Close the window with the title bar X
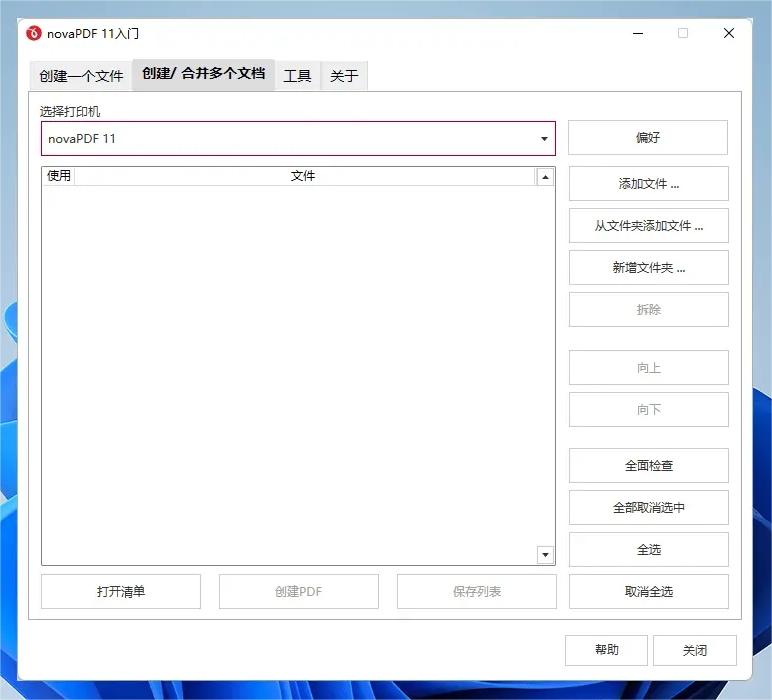The height and width of the screenshot is (700, 772). coord(729,33)
